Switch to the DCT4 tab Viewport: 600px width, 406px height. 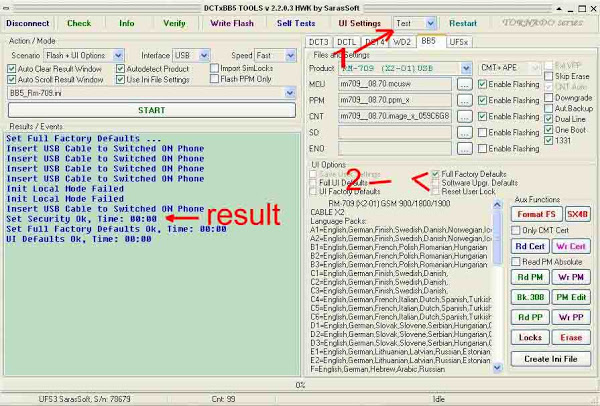[375, 42]
